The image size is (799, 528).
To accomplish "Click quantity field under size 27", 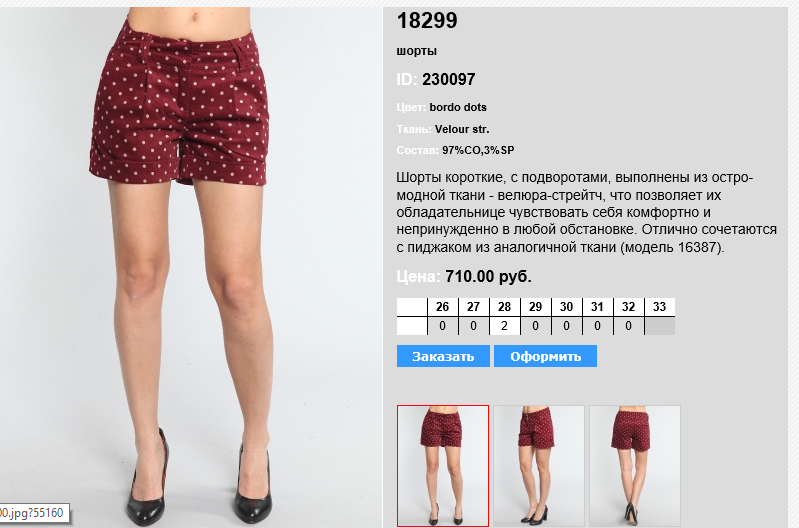I will [473, 326].
